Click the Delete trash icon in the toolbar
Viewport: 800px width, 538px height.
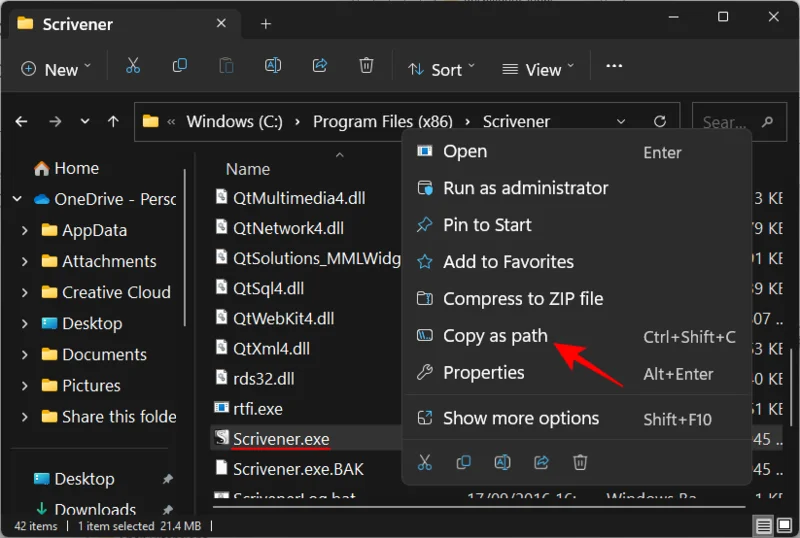pyautogui.click(x=366, y=66)
